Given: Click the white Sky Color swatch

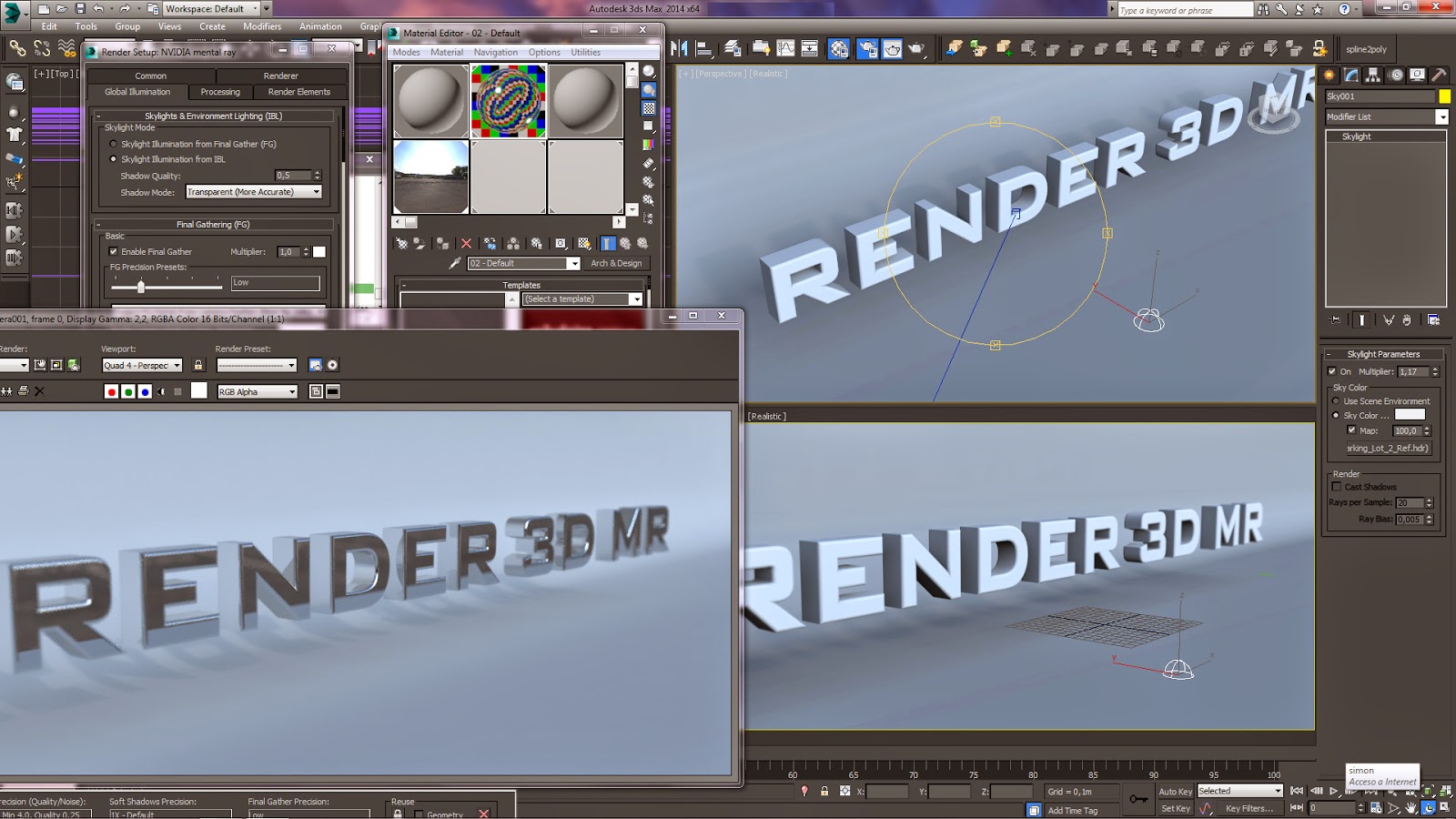Looking at the screenshot, I should tap(1409, 415).
